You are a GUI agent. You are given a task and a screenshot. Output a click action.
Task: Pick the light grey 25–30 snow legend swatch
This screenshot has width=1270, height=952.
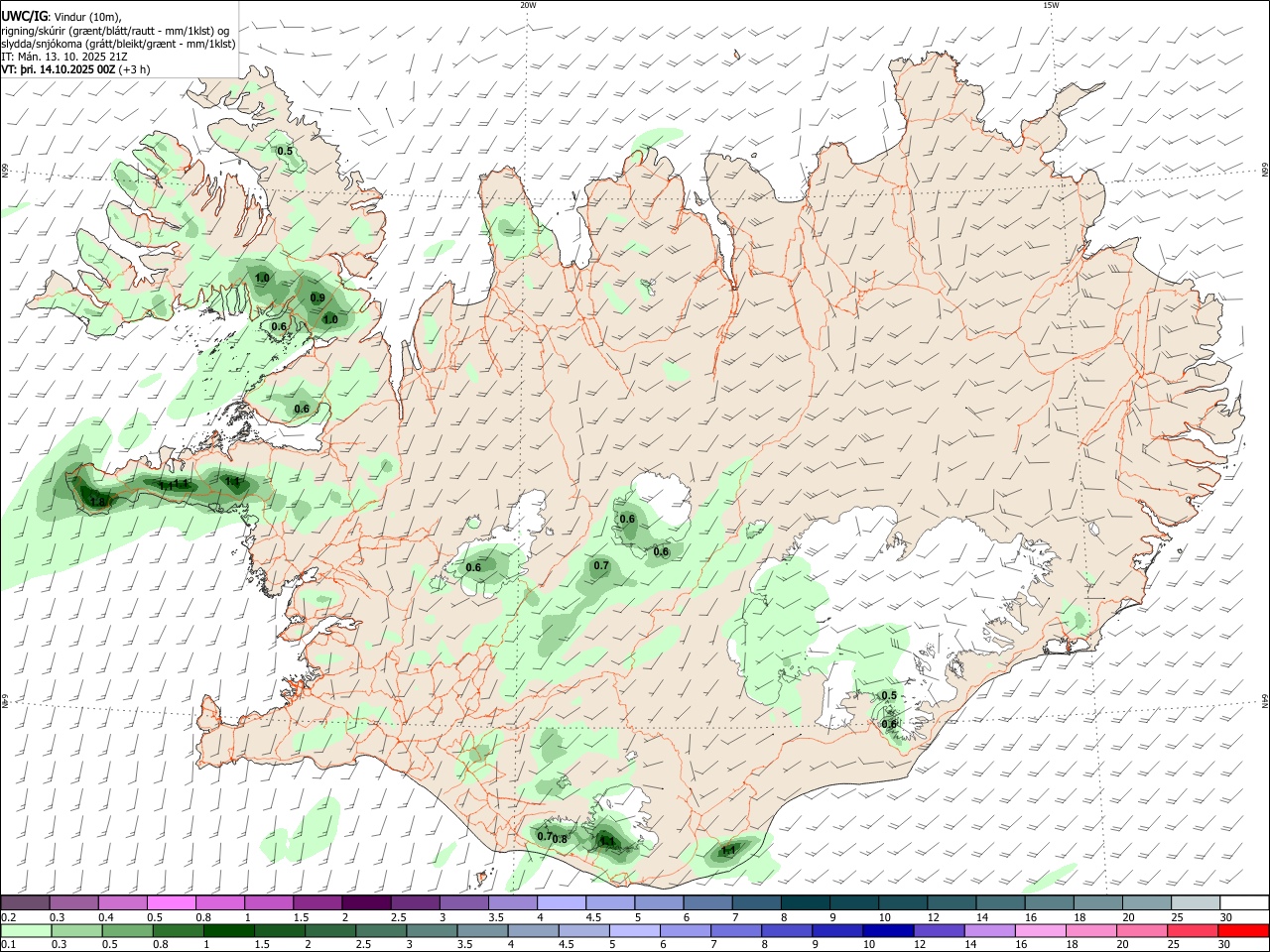tap(1196, 902)
